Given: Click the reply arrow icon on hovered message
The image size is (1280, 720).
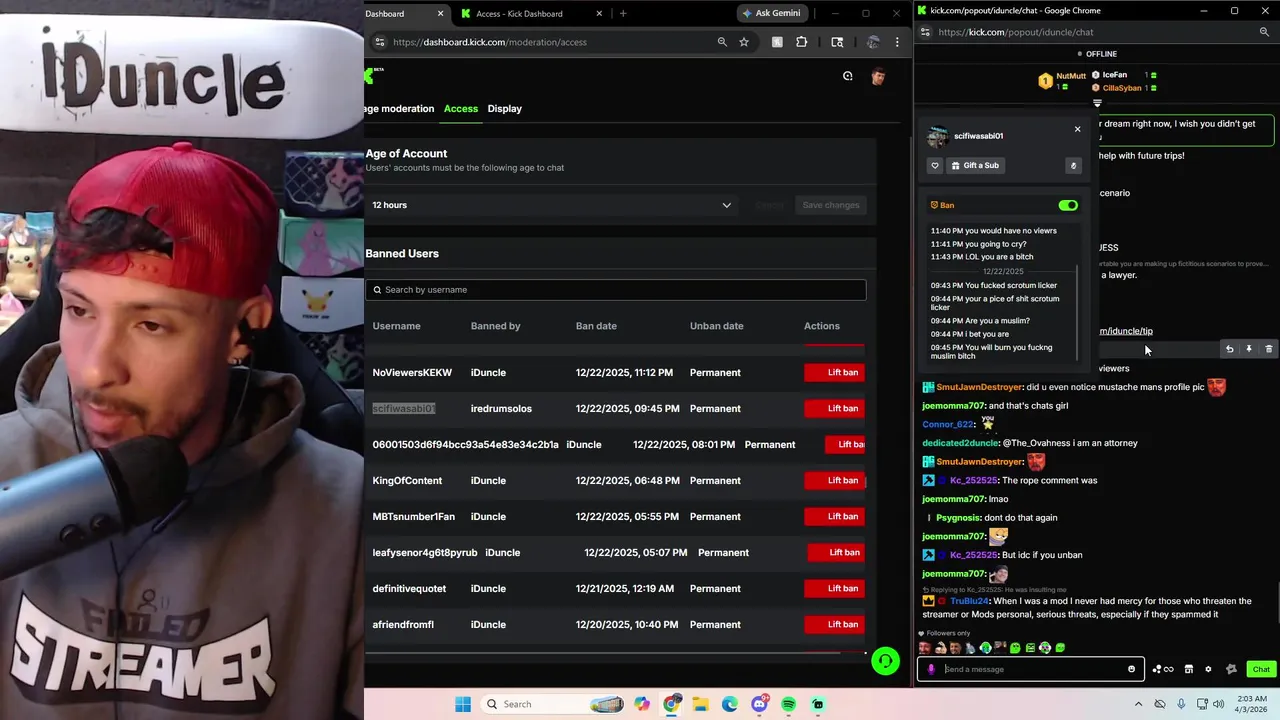Looking at the screenshot, I should [x=1229, y=349].
